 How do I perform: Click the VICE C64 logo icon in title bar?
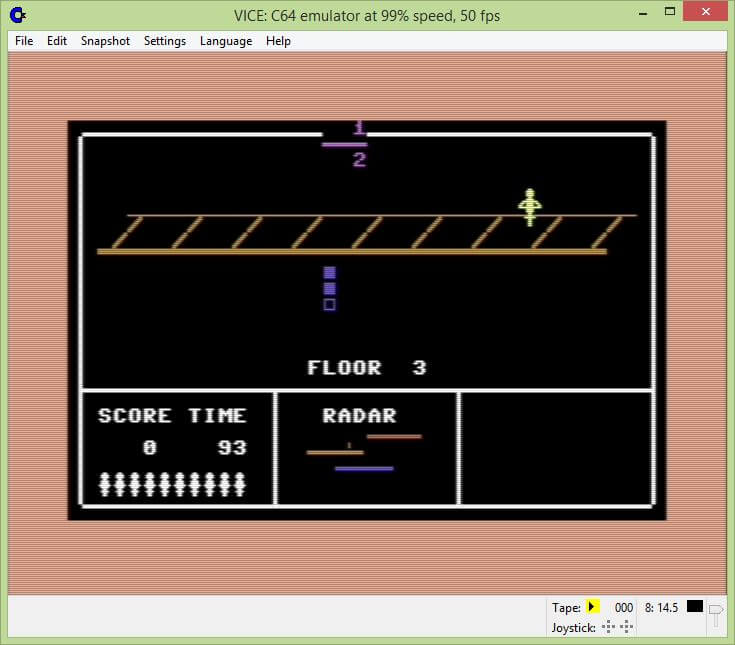(18, 15)
